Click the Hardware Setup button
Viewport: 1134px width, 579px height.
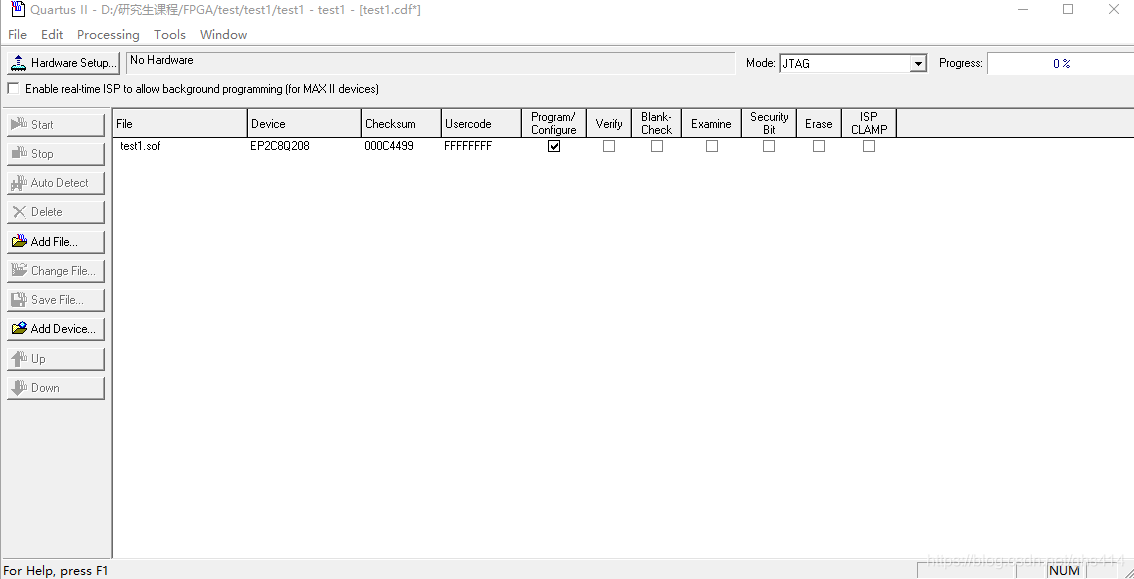[x=63, y=63]
